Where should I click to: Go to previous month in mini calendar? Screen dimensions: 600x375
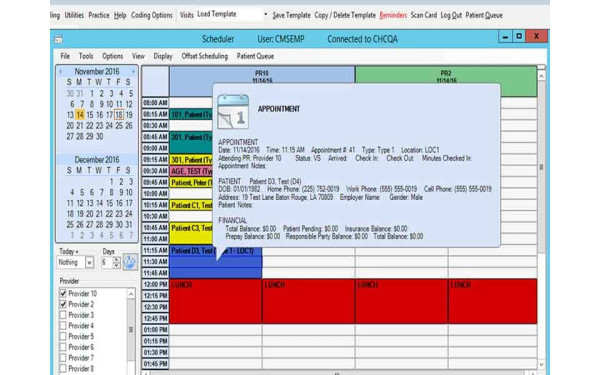pyautogui.click(x=60, y=72)
